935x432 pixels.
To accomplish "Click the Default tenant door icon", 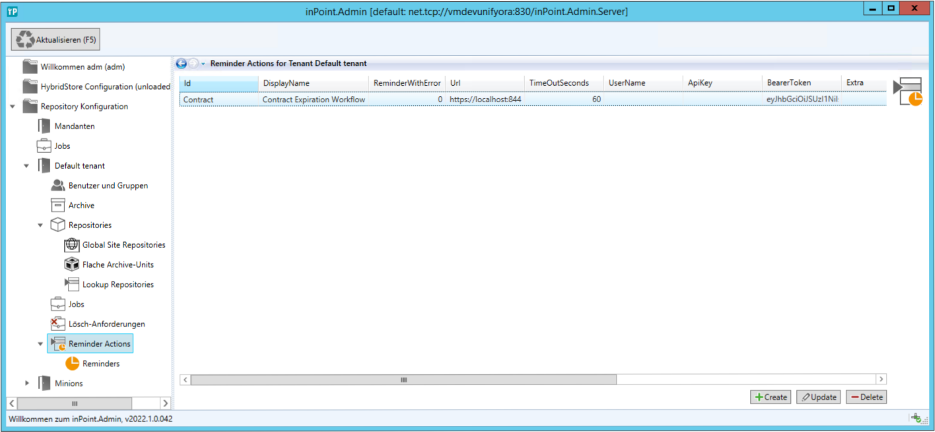I will pyautogui.click(x=44, y=165).
